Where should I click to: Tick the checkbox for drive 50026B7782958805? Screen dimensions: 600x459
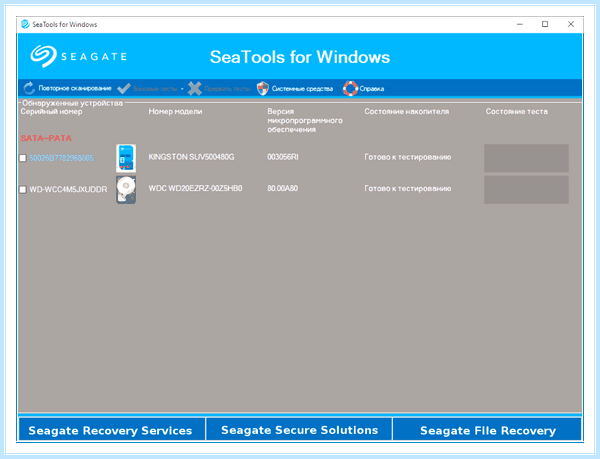(x=23, y=158)
